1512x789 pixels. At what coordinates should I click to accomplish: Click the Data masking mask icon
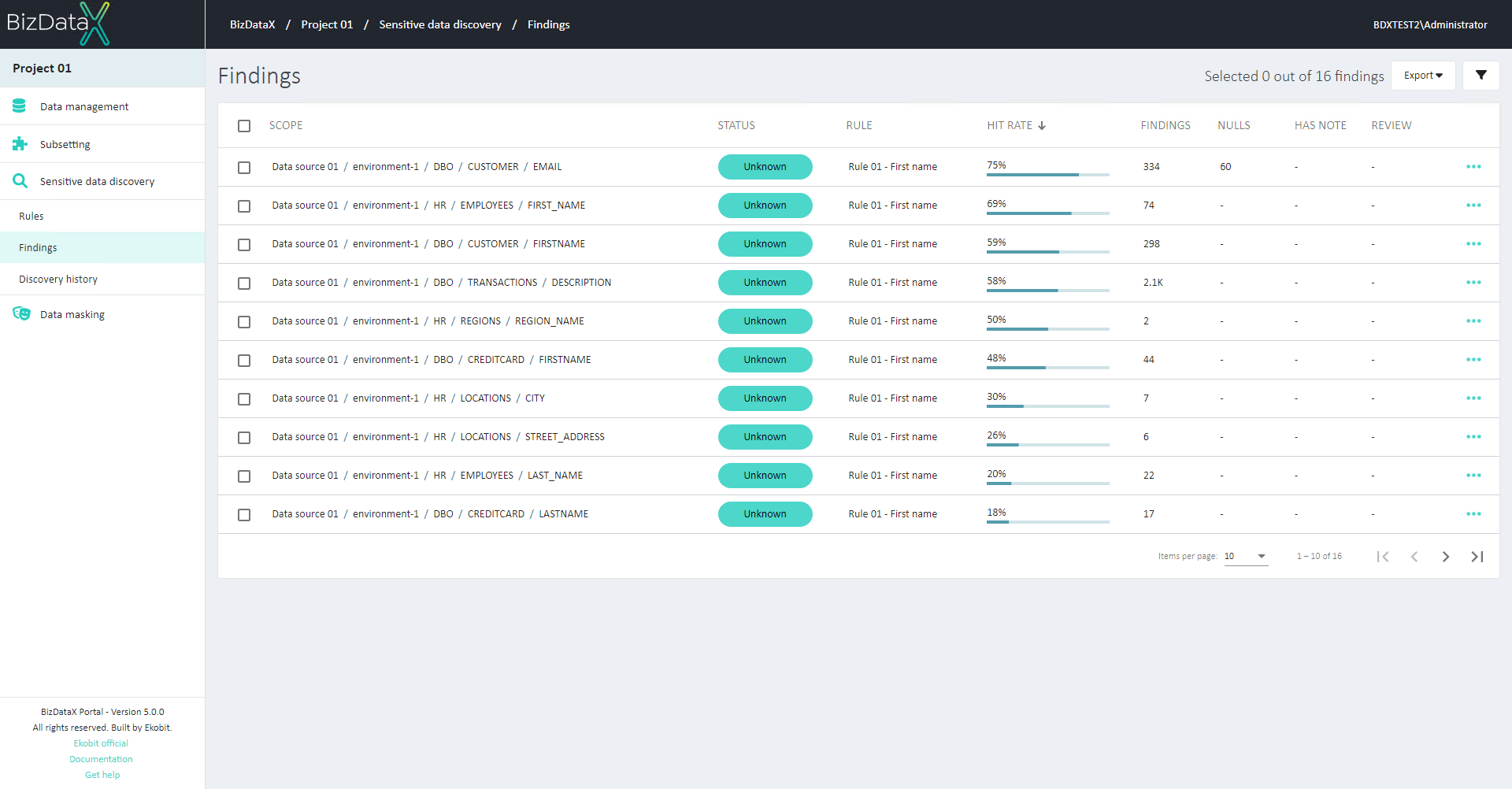click(x=21, y=313)
